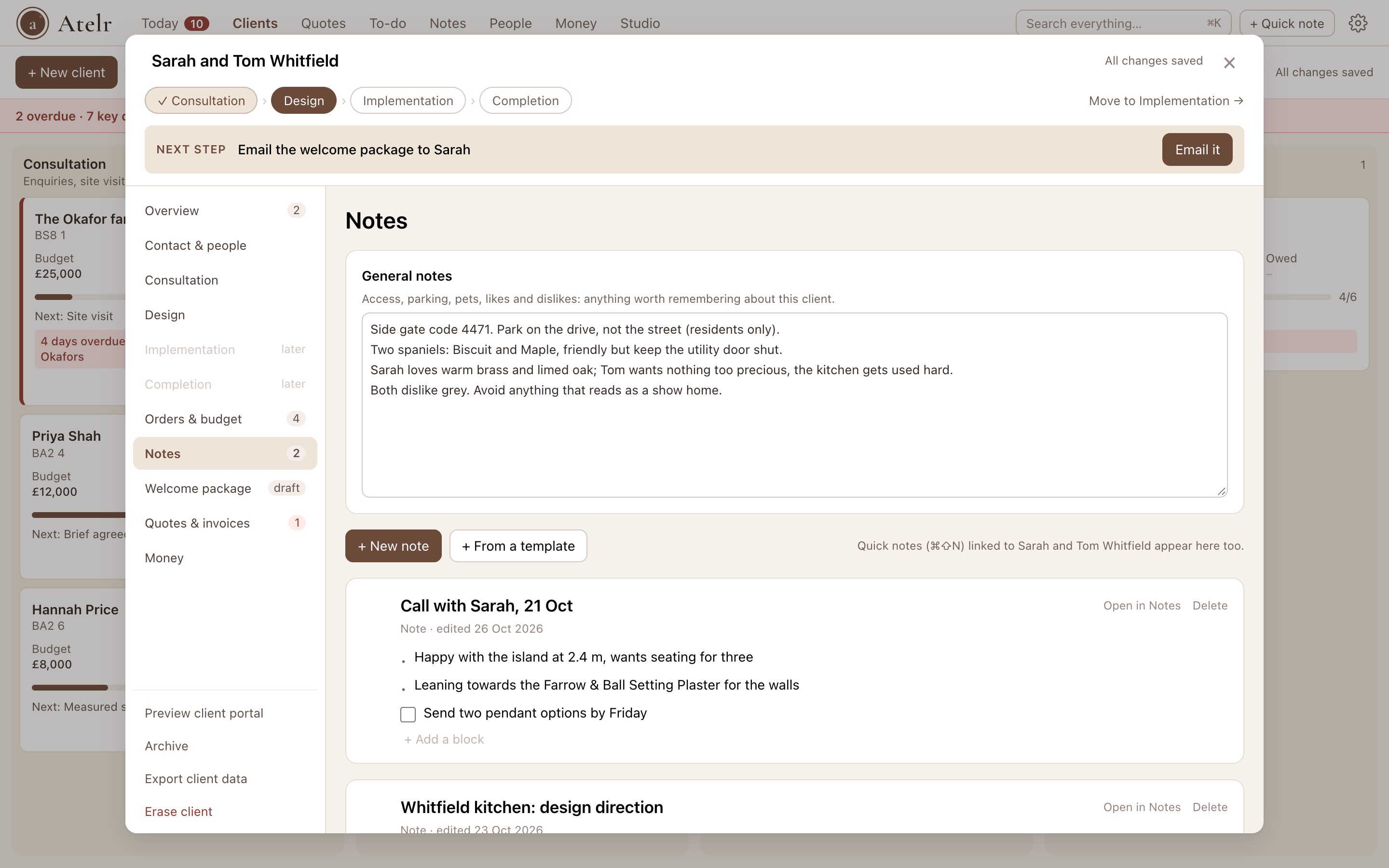Tick the 'Send two pendant options' checkbox
1389x868 pixels.
[x=408, y=714]
